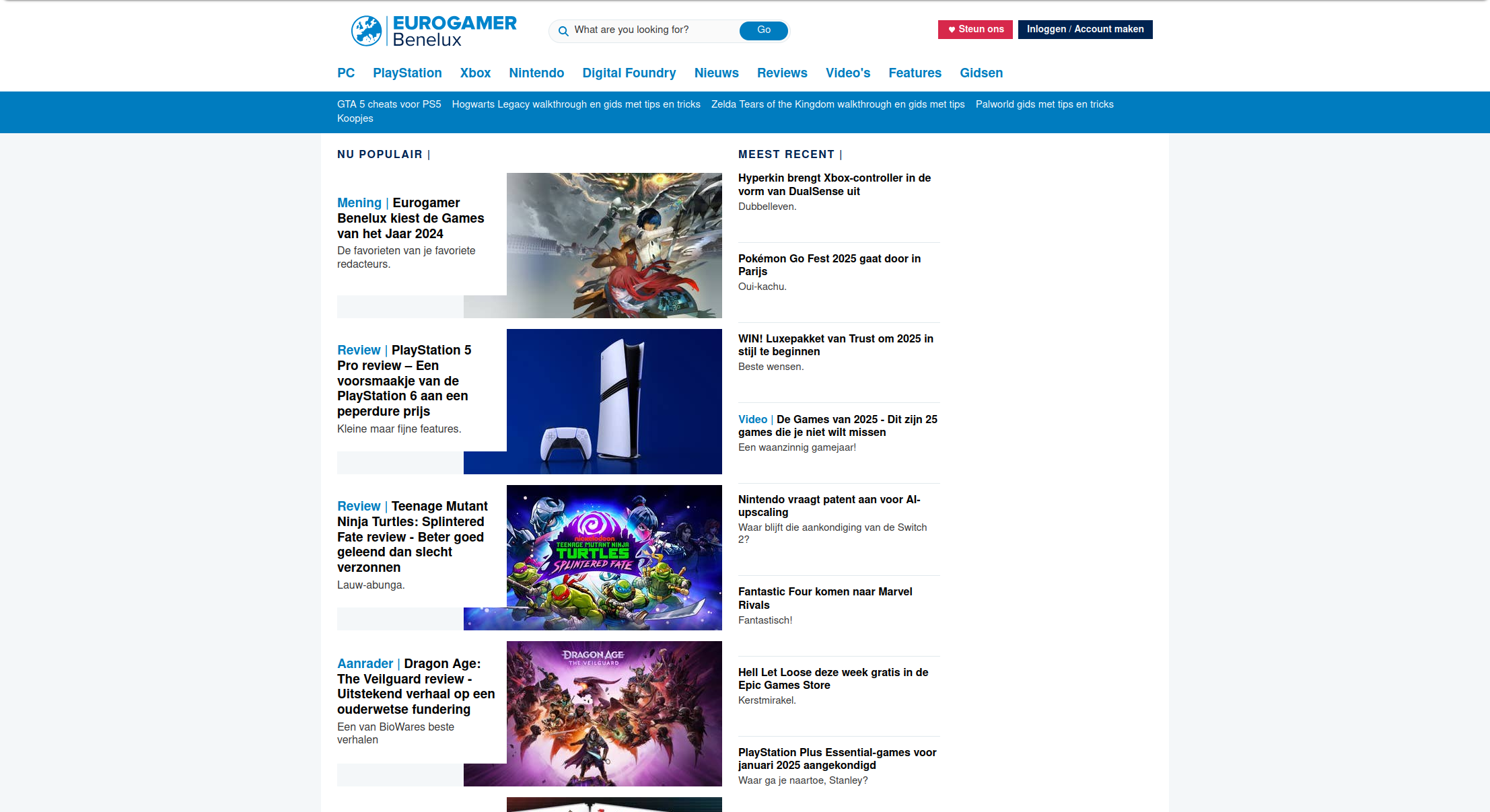Click the Dragon Age: The Veilguard cover image
The width and height of the screenshot is (1490, 812).
(x=613, y=714)
